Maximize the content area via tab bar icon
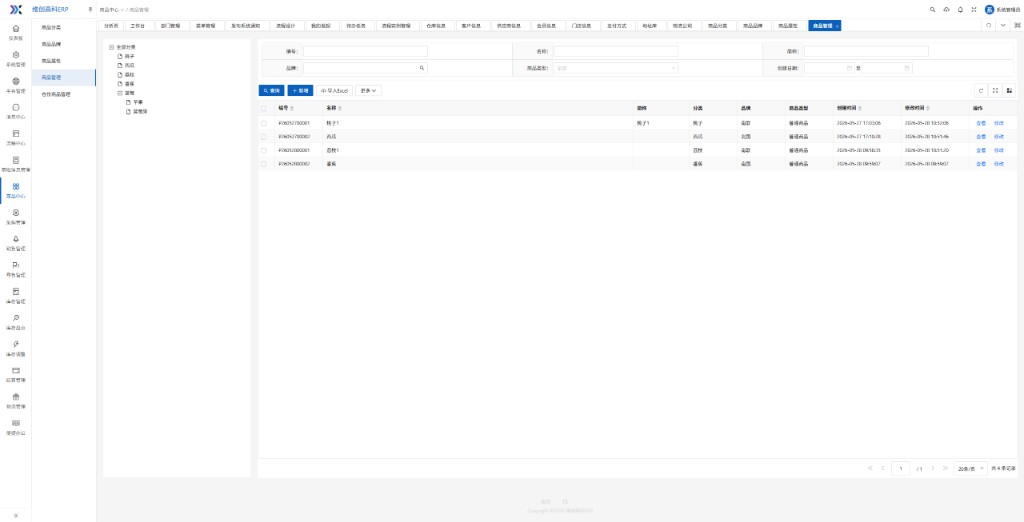The image size is (1024, 522). (x=1017, y=25)
